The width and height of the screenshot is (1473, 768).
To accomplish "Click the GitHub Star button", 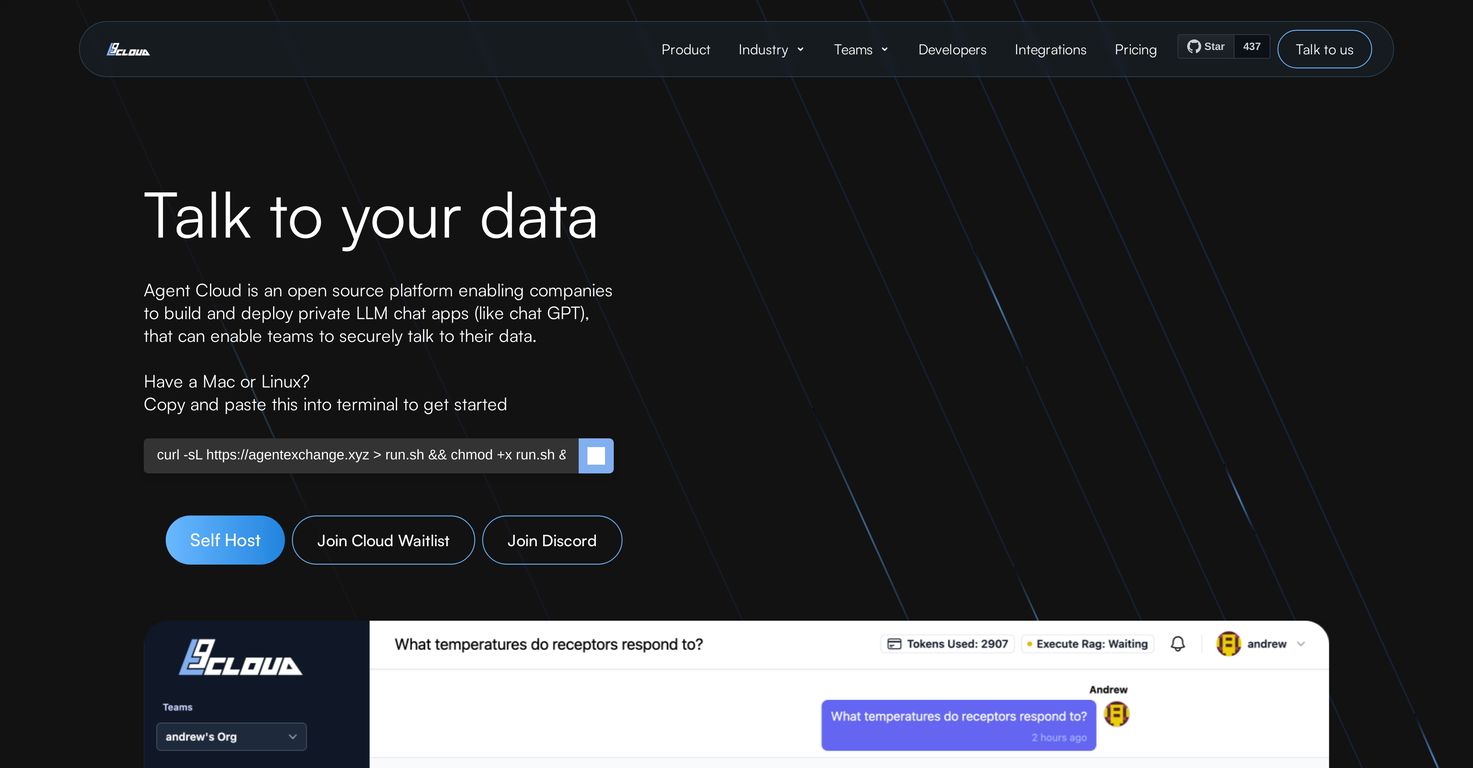I will pyautogui.click(x=1206, y=46).
